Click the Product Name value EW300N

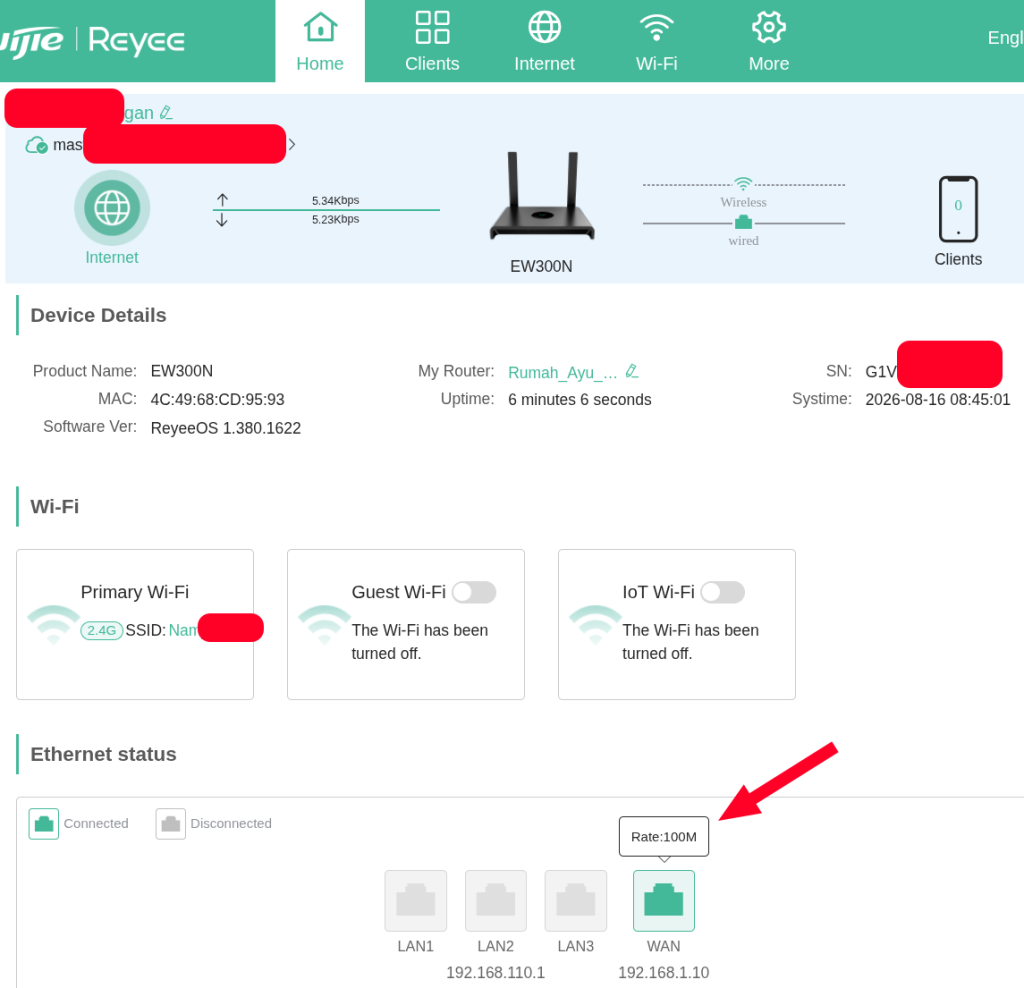pyautogui.click(x=182, y=371)
